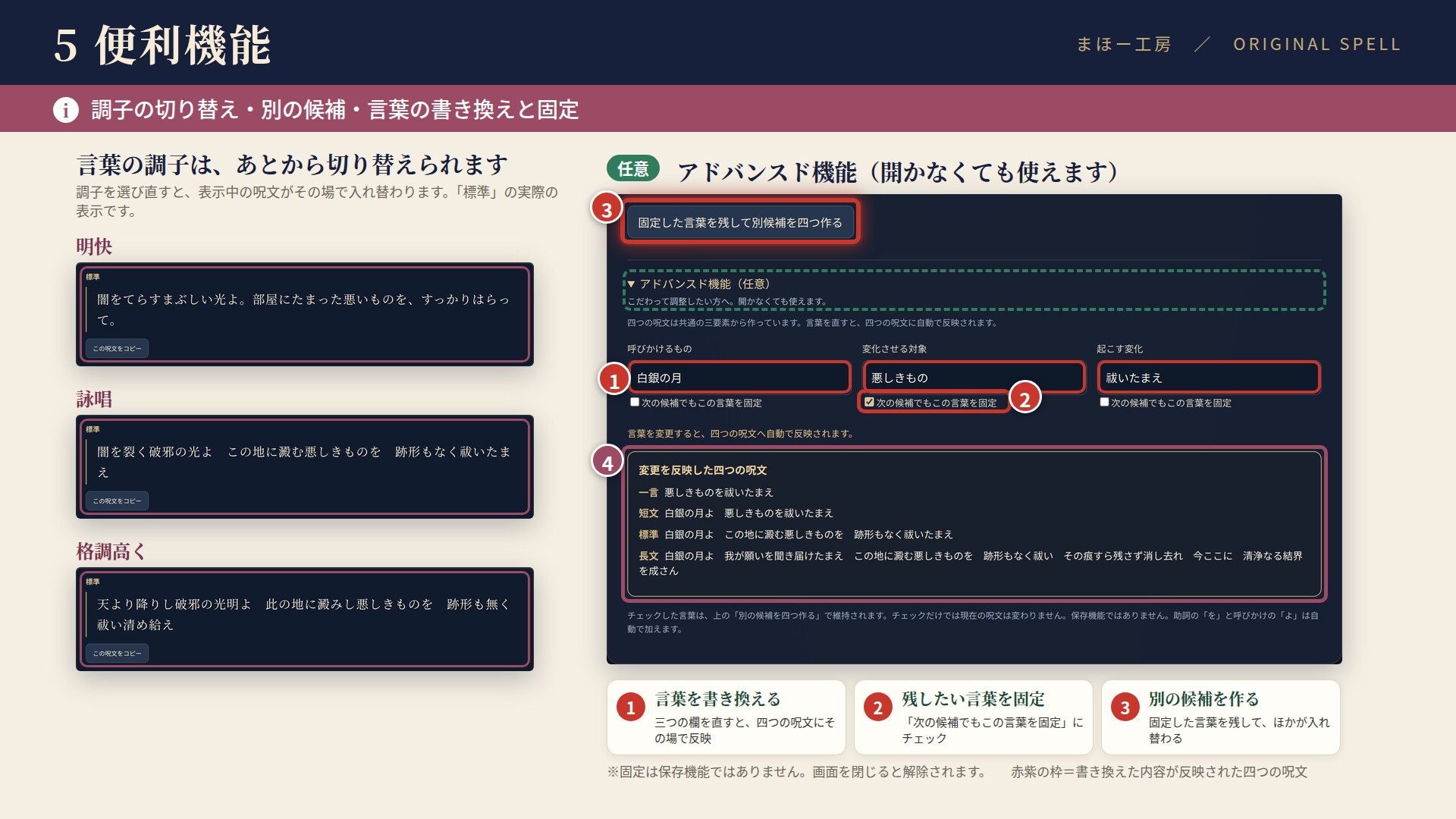Click the 格調高く tone heading
Image resolution: width=1456 pixels, height=819 pixels.
point(111,551)
